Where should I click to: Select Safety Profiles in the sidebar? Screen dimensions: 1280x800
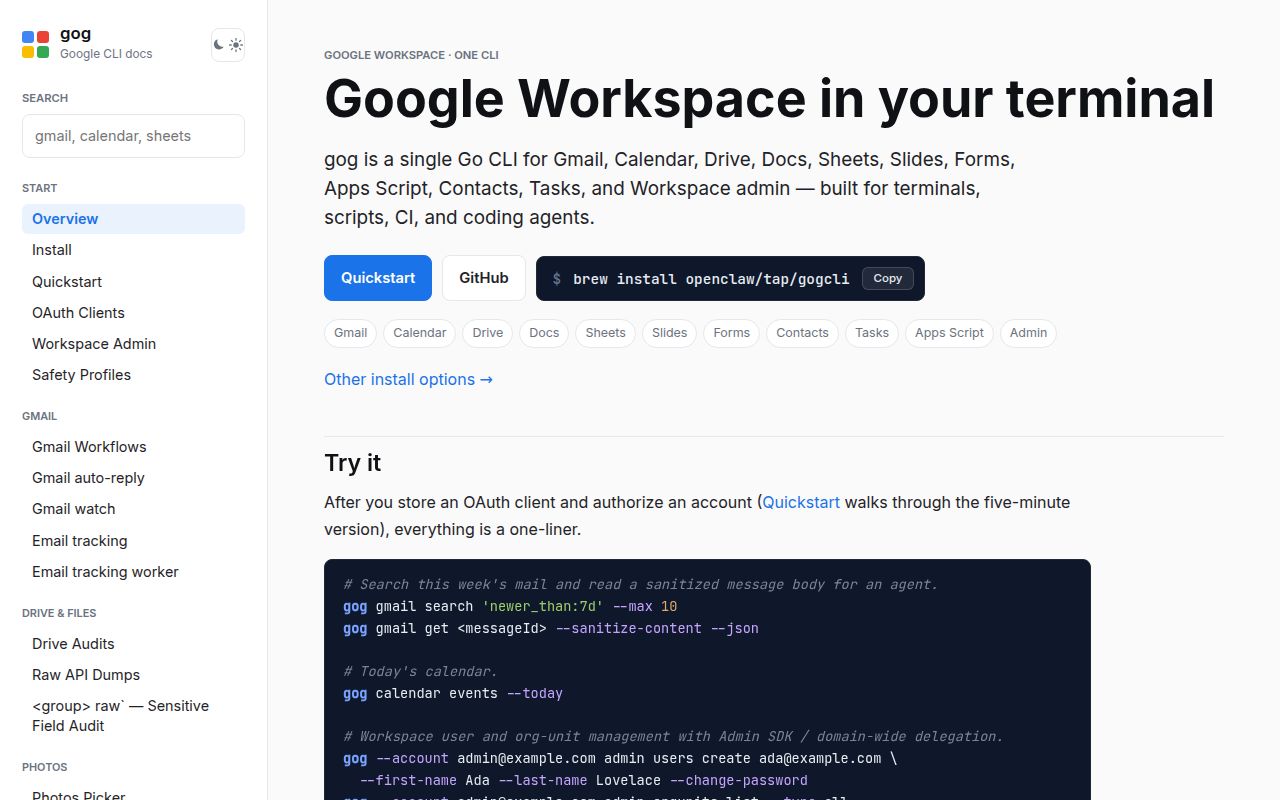click(x=133, y=375)
